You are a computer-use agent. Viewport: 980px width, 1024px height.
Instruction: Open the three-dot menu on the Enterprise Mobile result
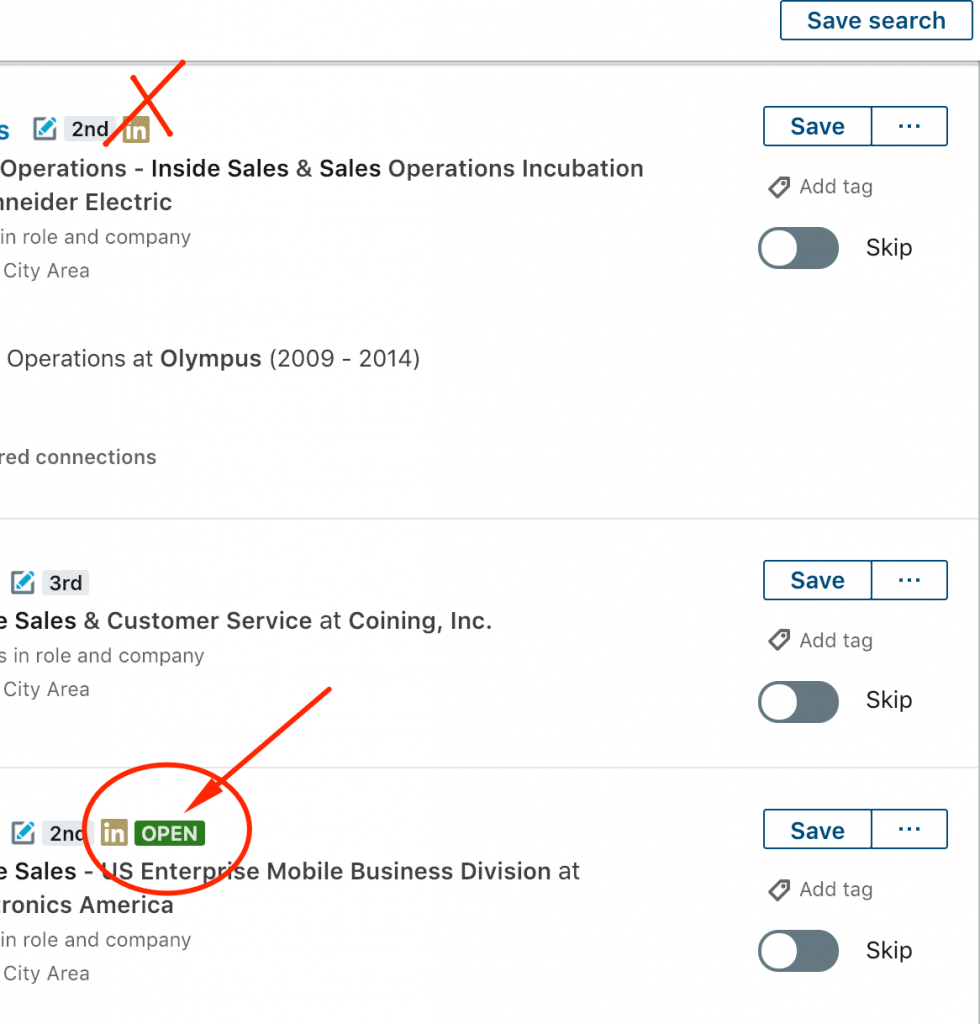coord(909,829)
